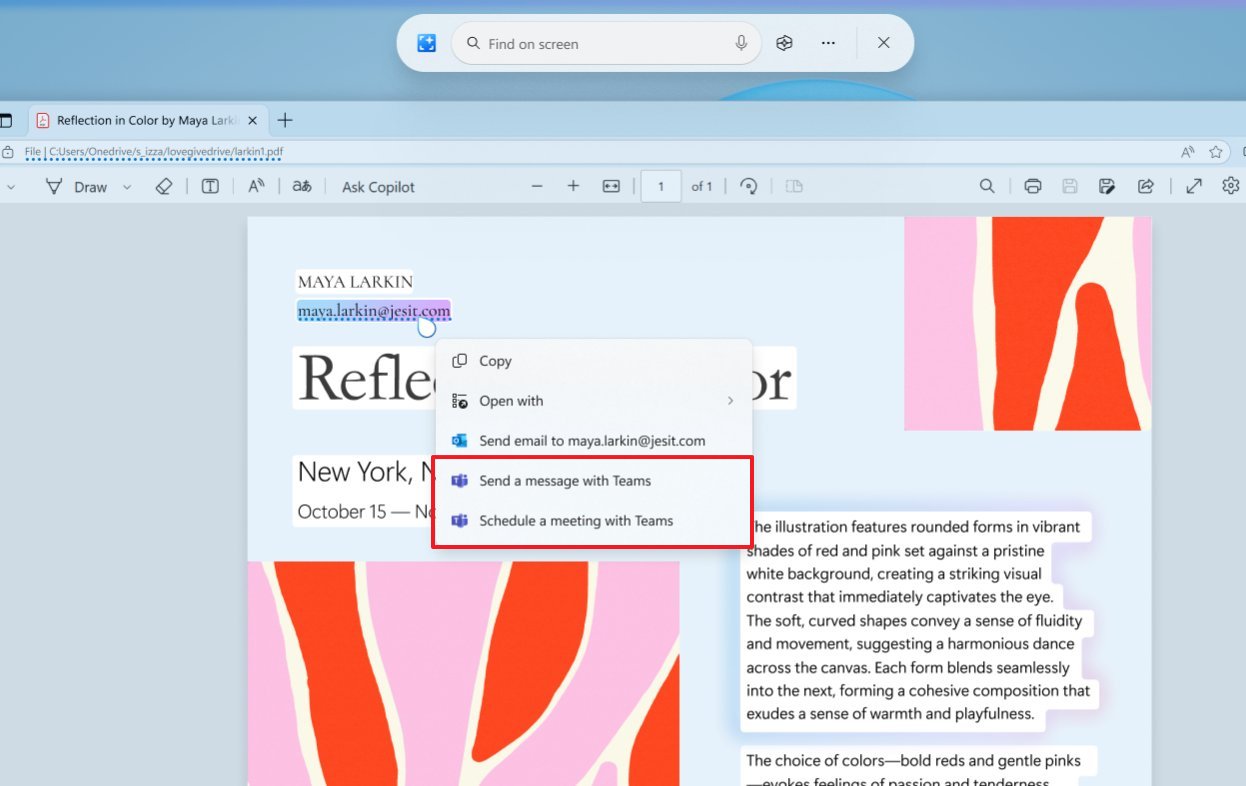
Task: Choose Send email to maya.larkin@jesit.com
Action: coord(594,441)
